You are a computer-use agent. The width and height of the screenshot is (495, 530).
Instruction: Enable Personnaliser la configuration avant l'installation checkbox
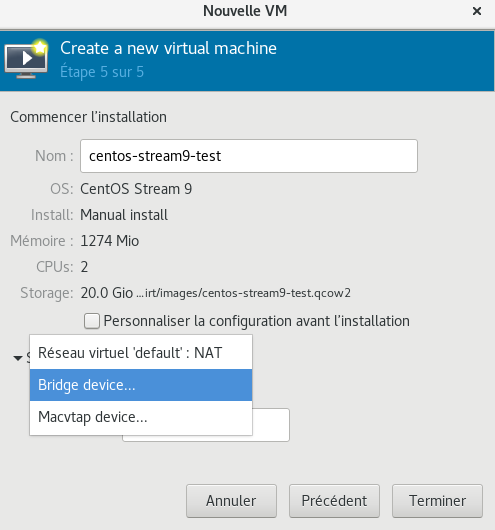(92, 321)
